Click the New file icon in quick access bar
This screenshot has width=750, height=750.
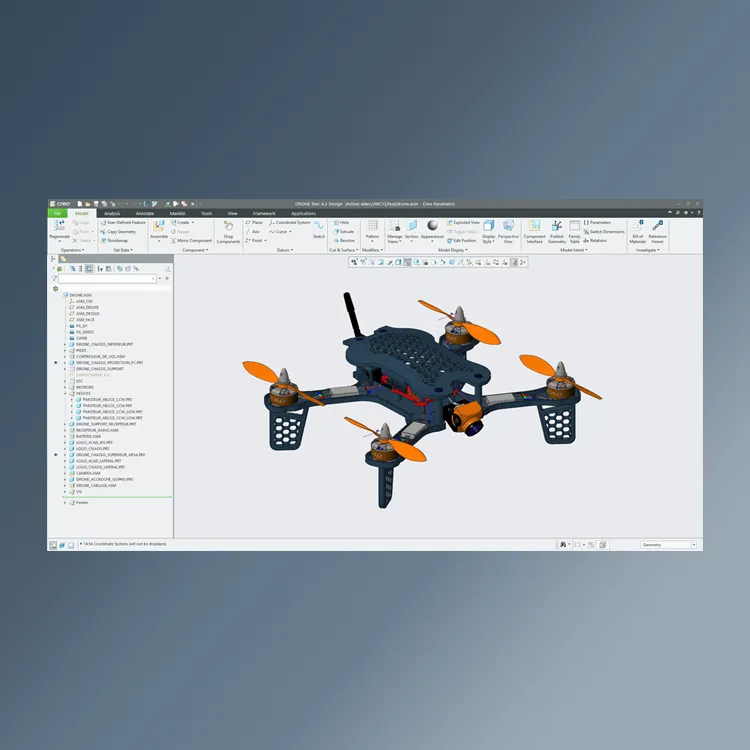point(80,204)
